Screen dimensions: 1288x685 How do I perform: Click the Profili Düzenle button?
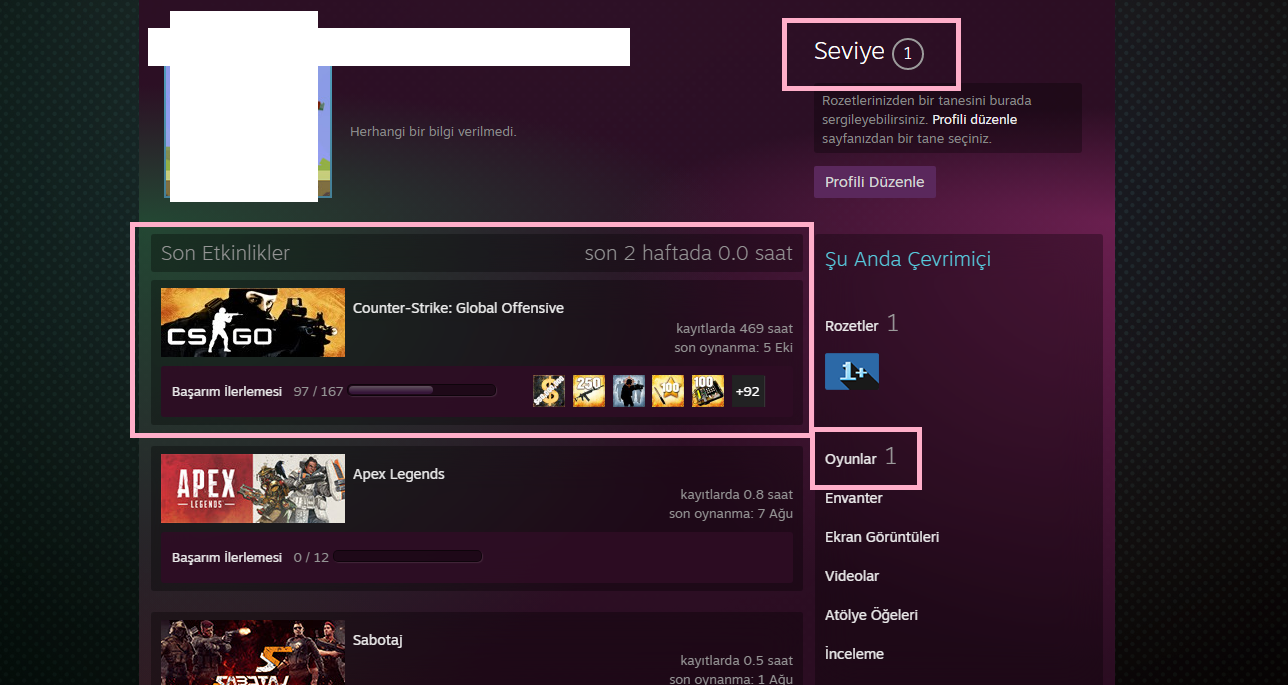tap(875, 182)
